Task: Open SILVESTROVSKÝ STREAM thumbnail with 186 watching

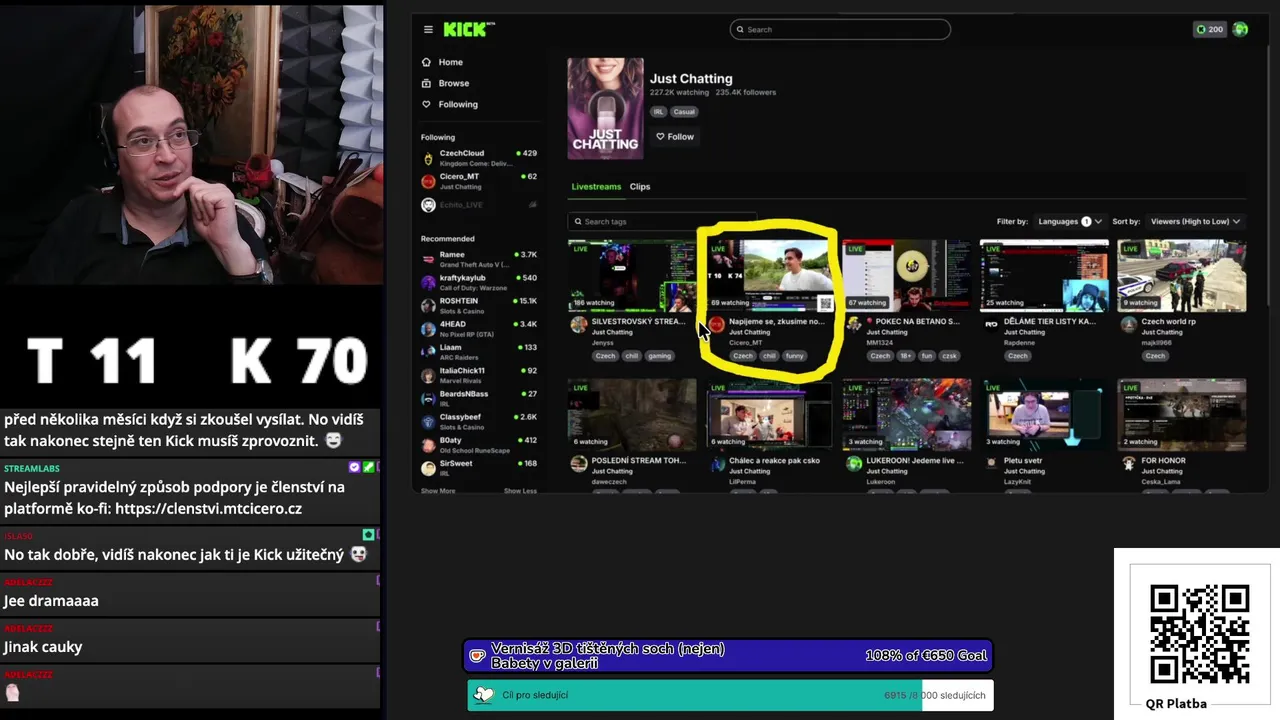Action: [631, 276]
